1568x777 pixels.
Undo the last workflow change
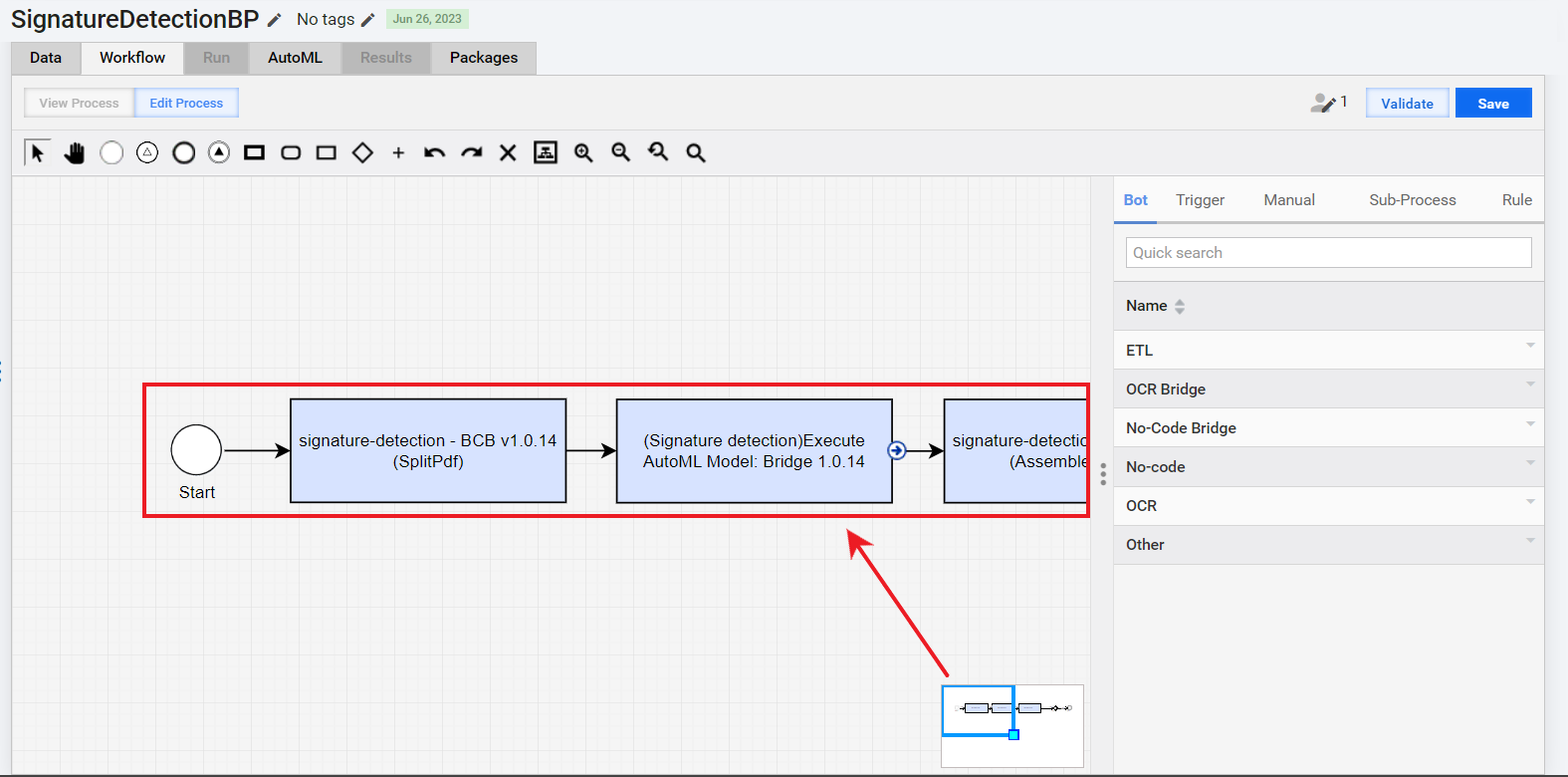434,152
